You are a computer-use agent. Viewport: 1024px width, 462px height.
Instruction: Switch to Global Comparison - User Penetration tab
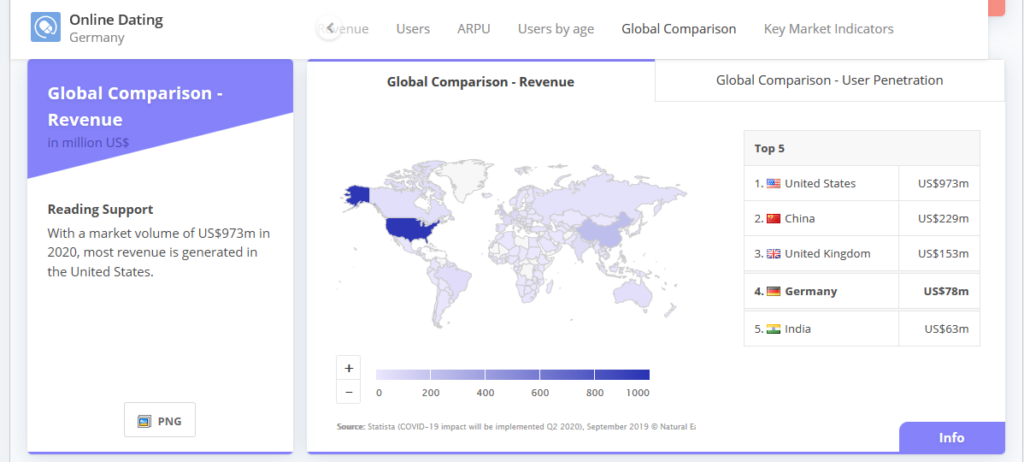click(x=829, y=80)
